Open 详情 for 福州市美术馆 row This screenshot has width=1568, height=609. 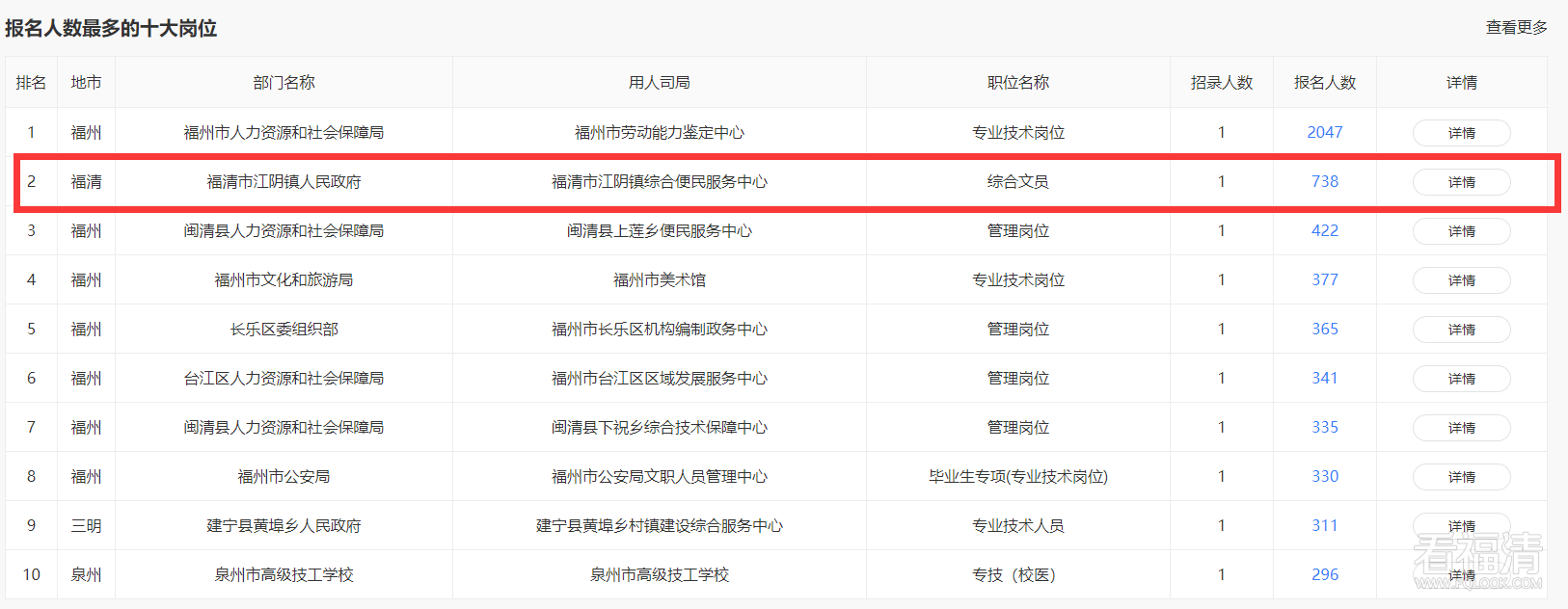[x=1461, y=280]
